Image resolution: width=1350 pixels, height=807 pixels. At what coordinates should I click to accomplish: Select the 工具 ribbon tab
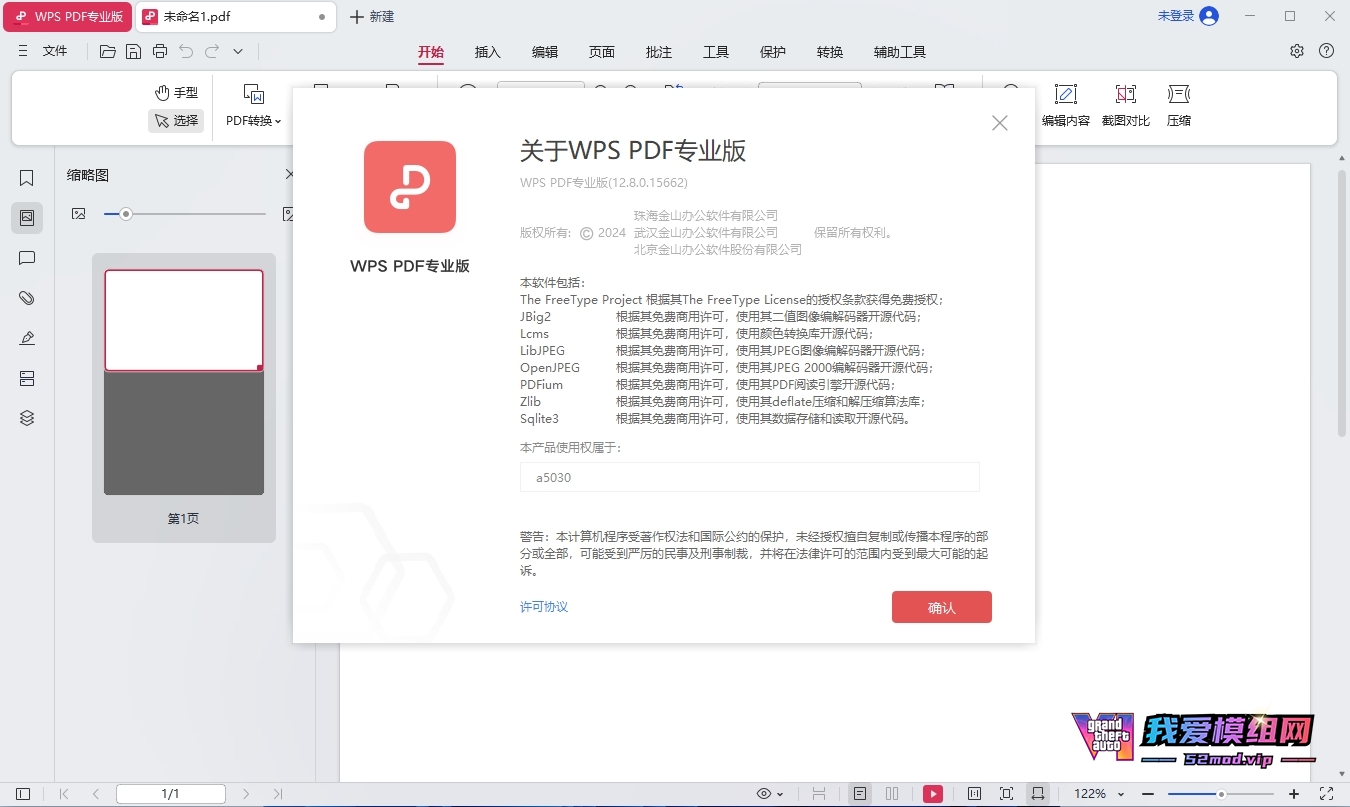(716, 52)
